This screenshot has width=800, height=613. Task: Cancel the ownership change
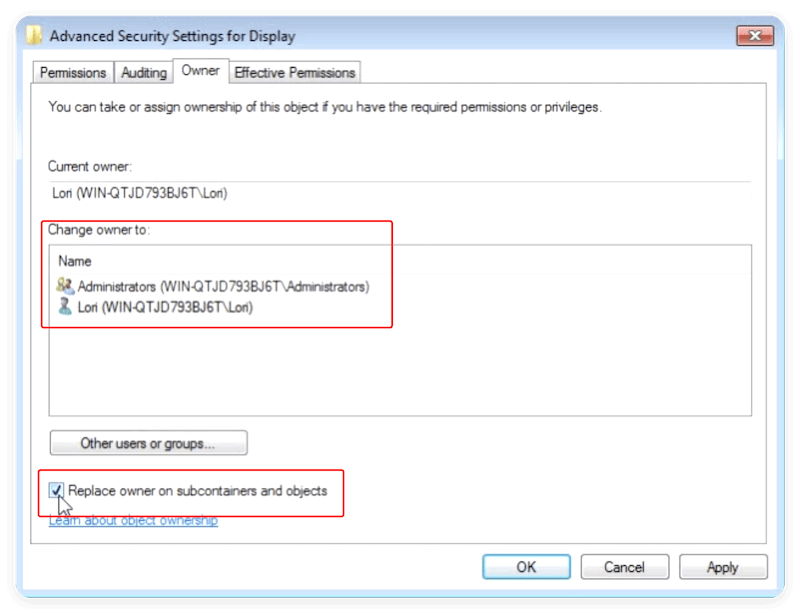[x=625, y=566]
